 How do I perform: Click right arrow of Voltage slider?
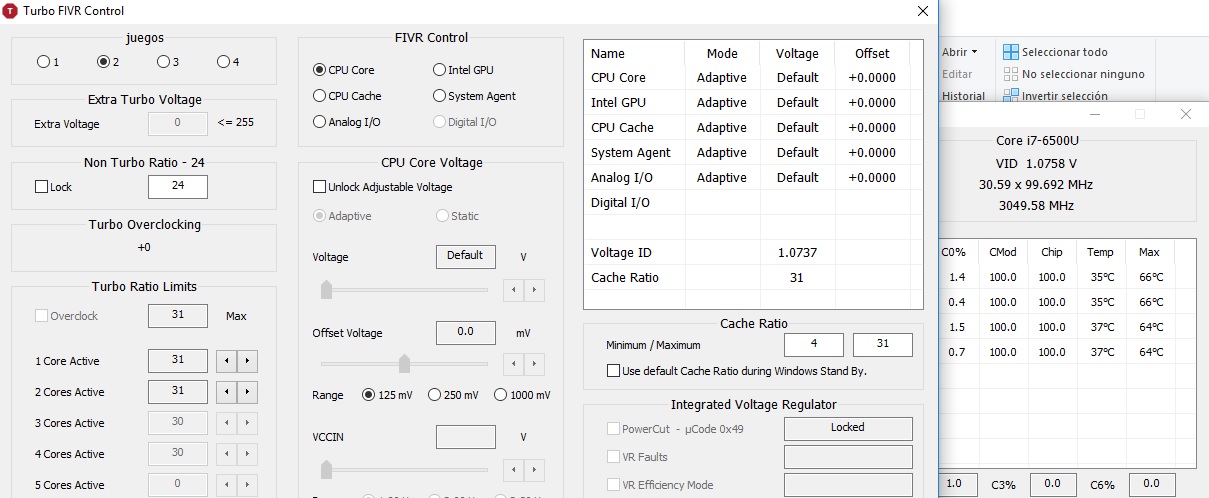[536, 290]
